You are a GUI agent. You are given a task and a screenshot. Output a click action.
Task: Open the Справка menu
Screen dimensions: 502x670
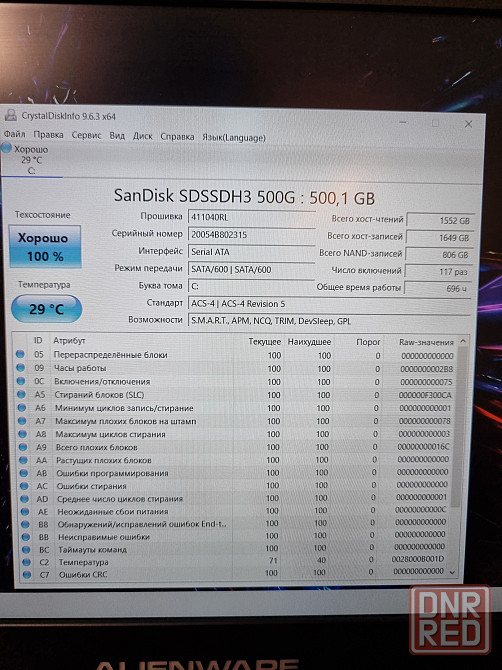tap(177, 137)
